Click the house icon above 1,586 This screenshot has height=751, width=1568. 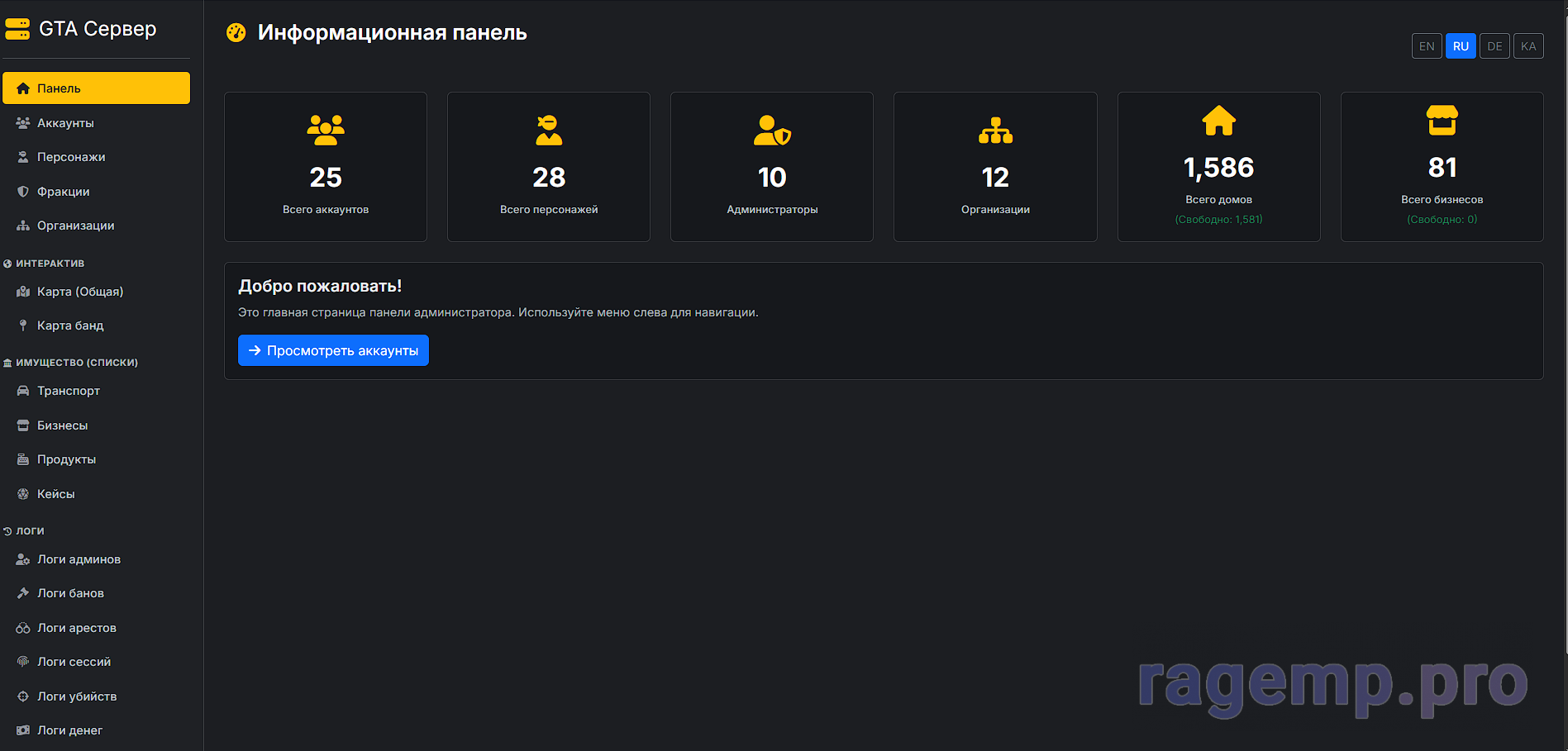tap(1218, 121)
